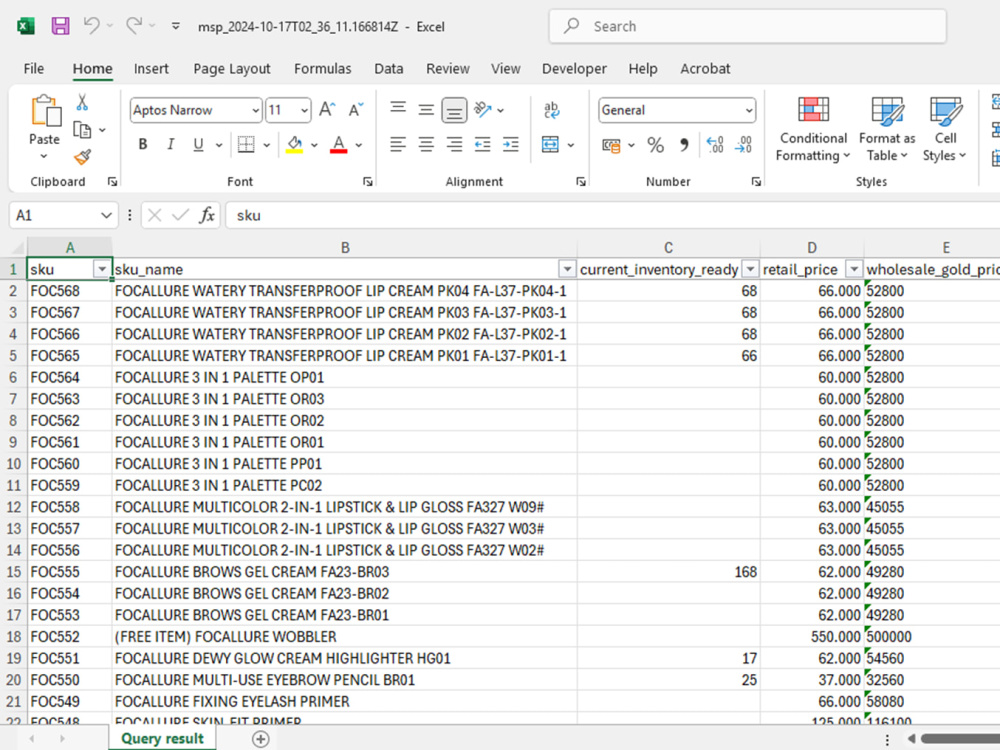1000x750 pixels.
Task: Open current_inventory_ready filter dropdown
Action: pyautogui.click(x=751, y=269)
